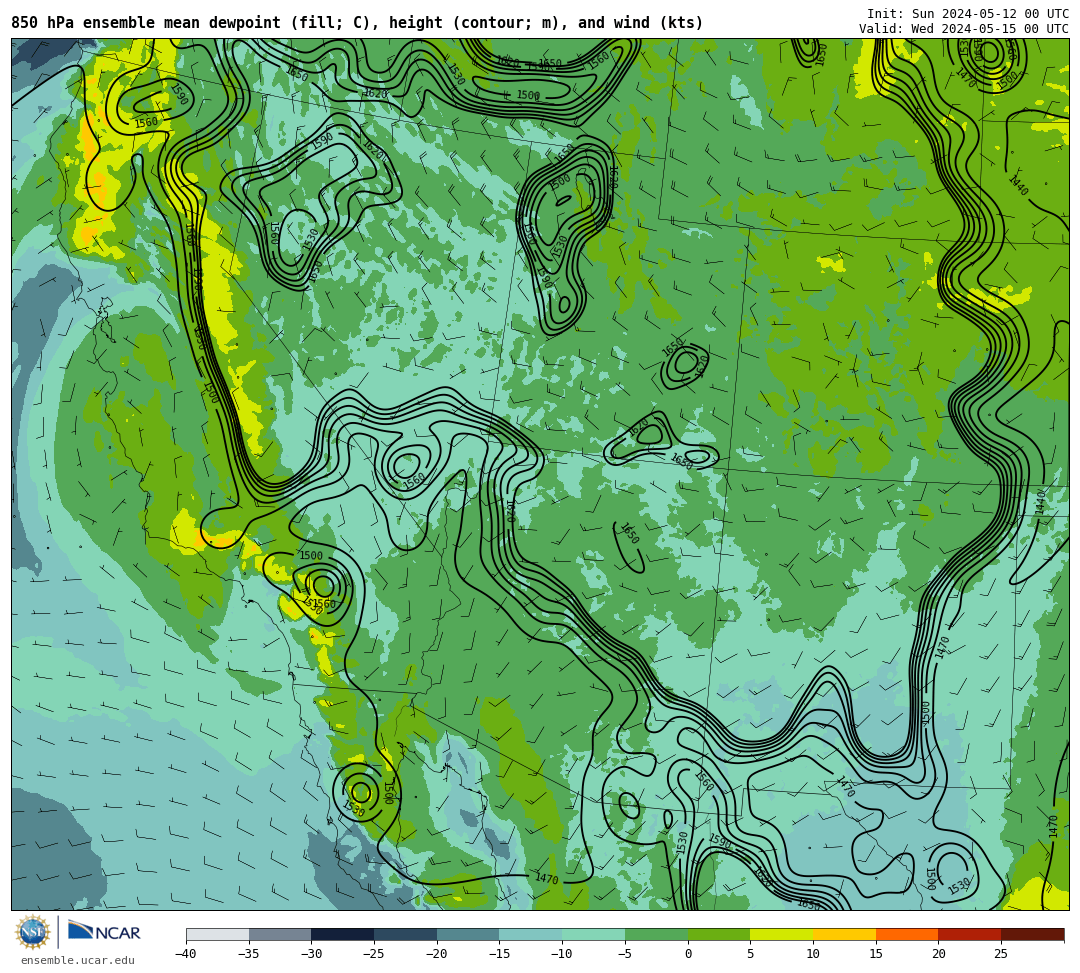Click the NSF logo emblem
Image resolution: width=1080 pixels, height=973 pixels.
pos(33,932)
